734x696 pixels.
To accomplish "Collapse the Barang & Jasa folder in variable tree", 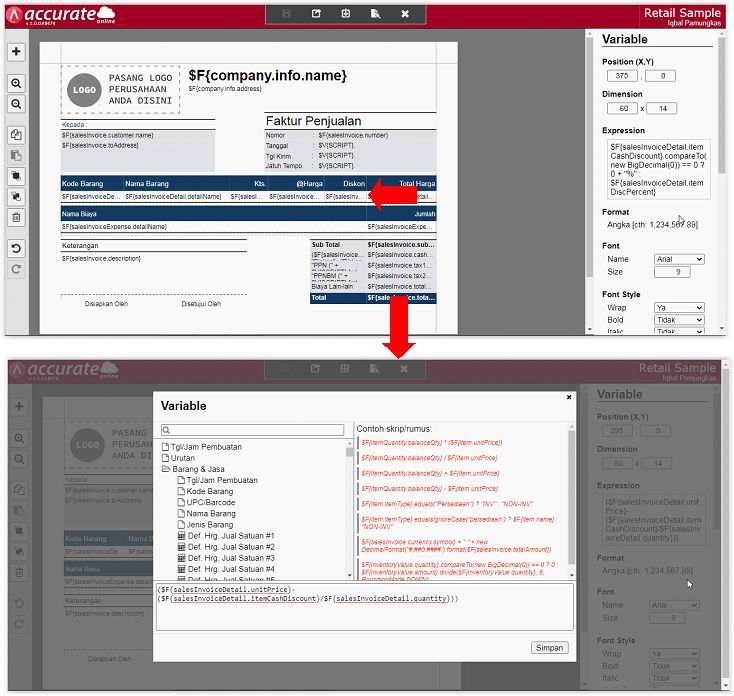I will point(166,469).
